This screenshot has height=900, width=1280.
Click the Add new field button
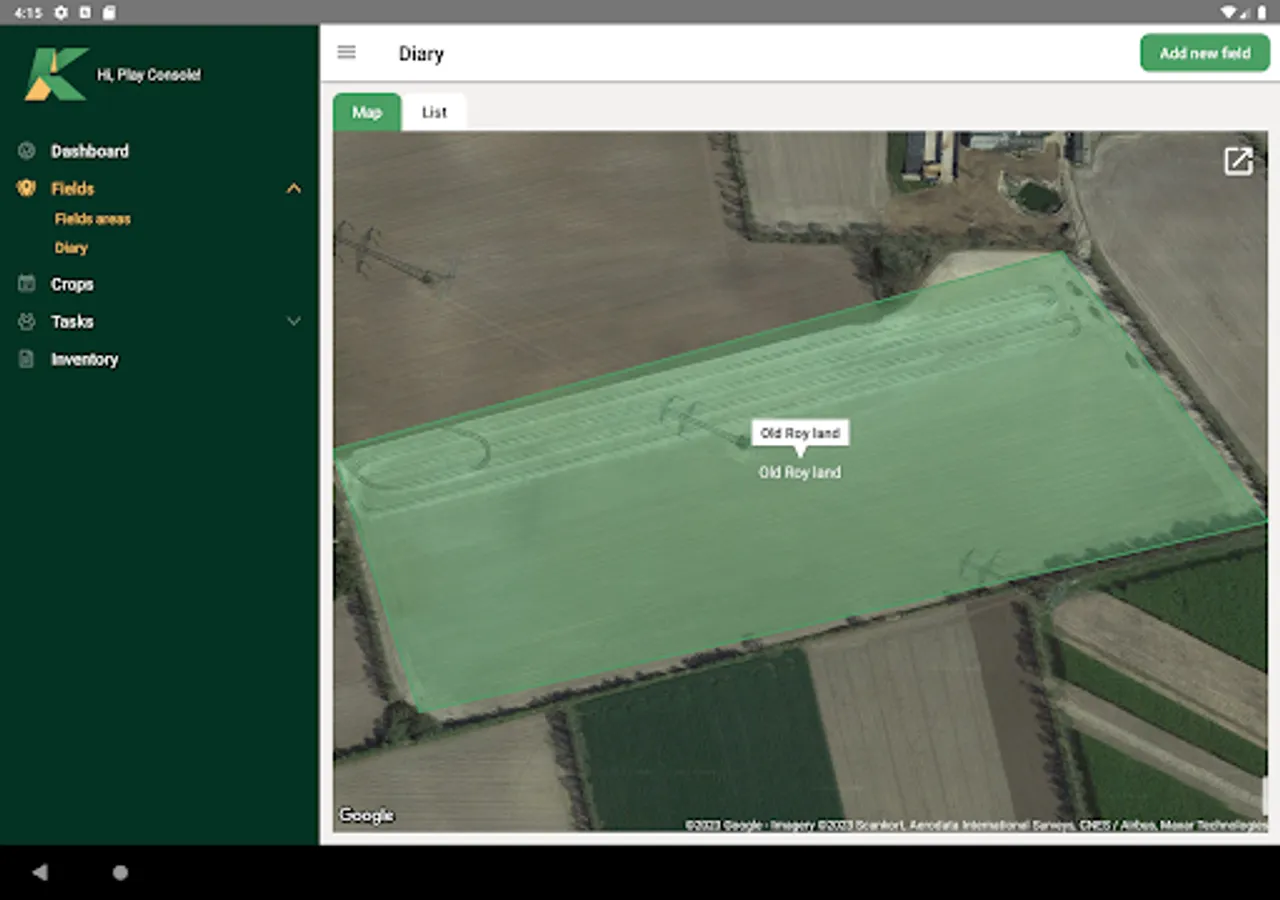pyautogui.click(x=1205, y=53)
